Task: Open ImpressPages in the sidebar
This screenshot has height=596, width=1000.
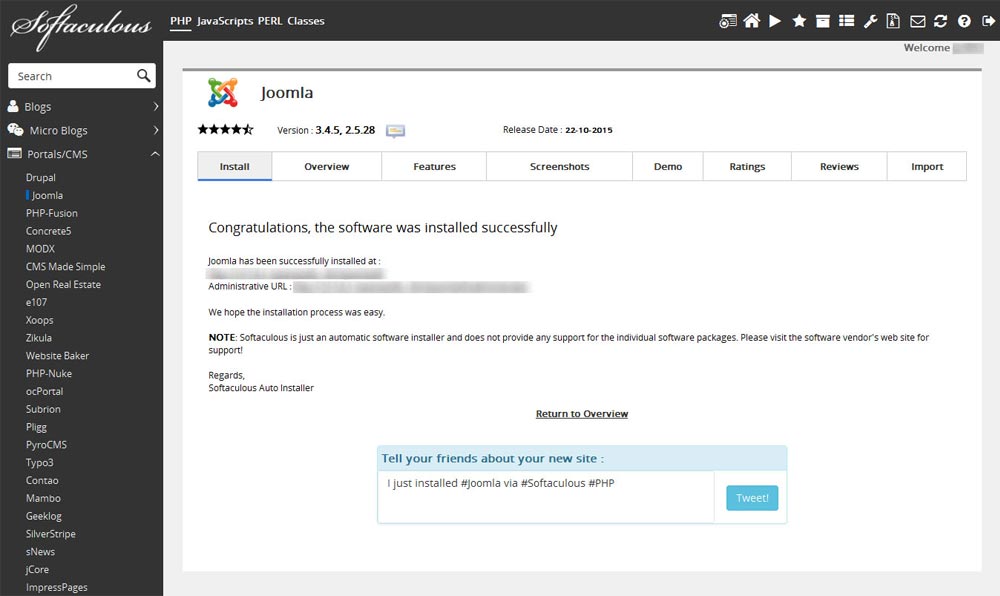Action: [x=57, y=588]
